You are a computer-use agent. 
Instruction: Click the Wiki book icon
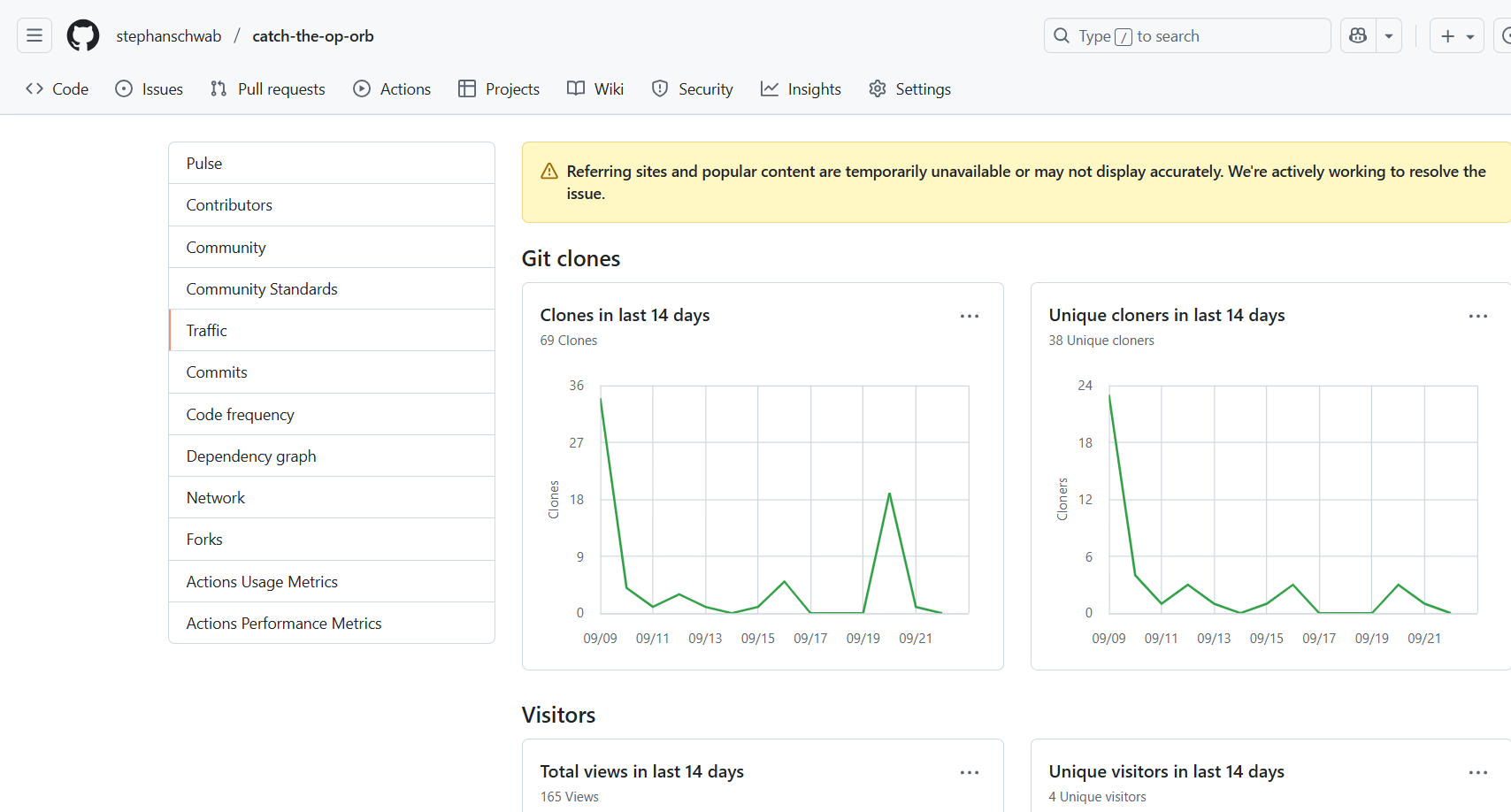tap(576, 89)
